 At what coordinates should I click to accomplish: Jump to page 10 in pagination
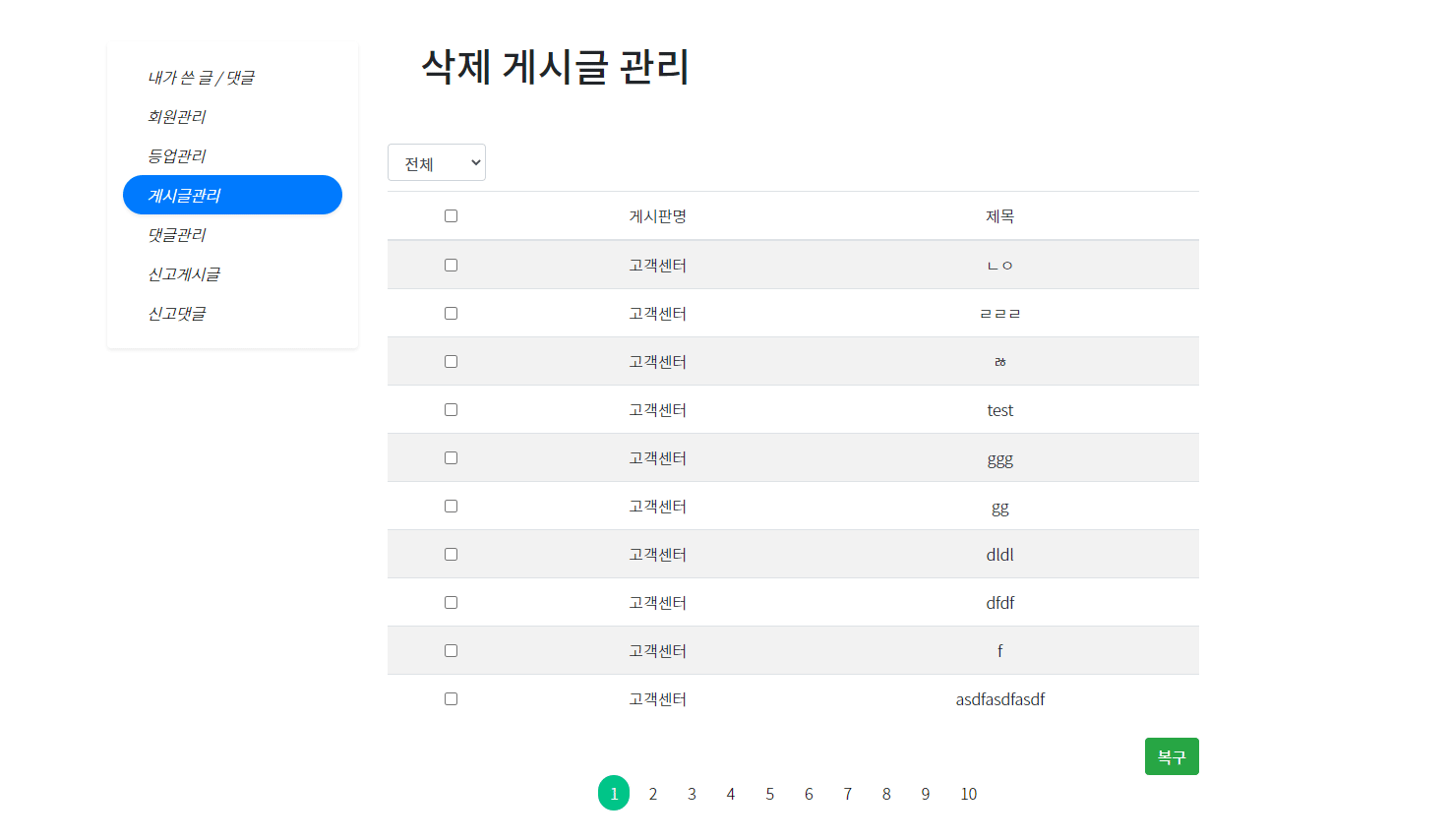968,793
